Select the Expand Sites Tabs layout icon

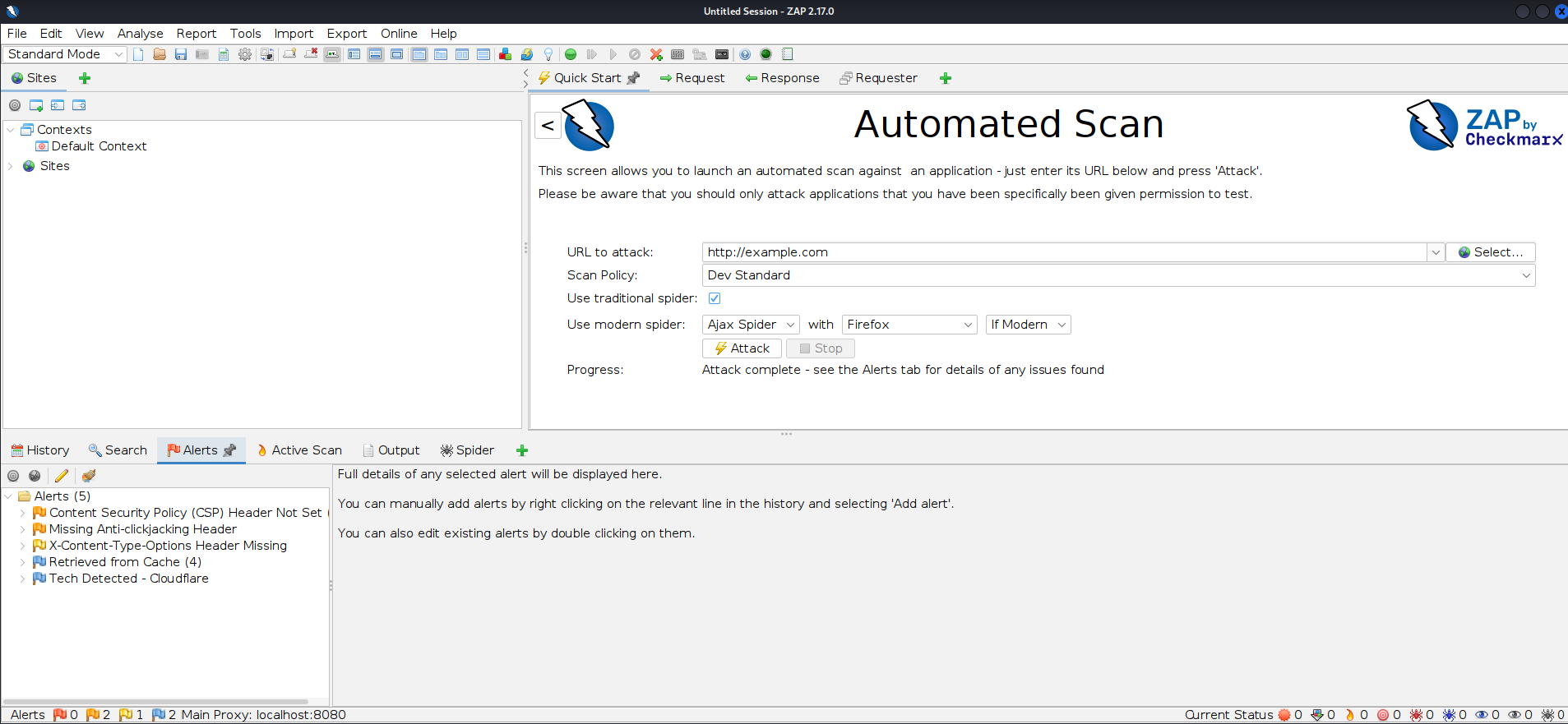[354, 54]
